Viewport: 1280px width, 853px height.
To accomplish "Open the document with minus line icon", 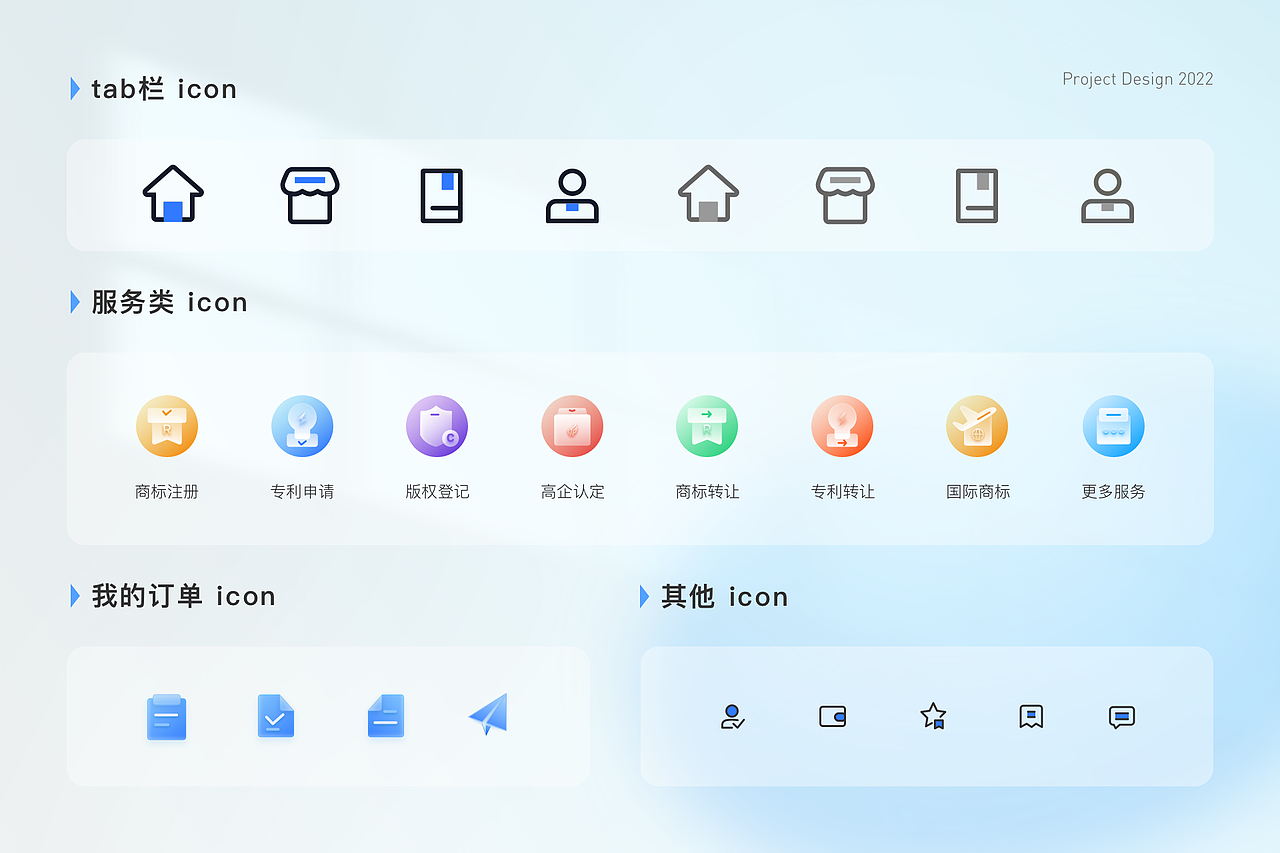I will click(386, 716).
